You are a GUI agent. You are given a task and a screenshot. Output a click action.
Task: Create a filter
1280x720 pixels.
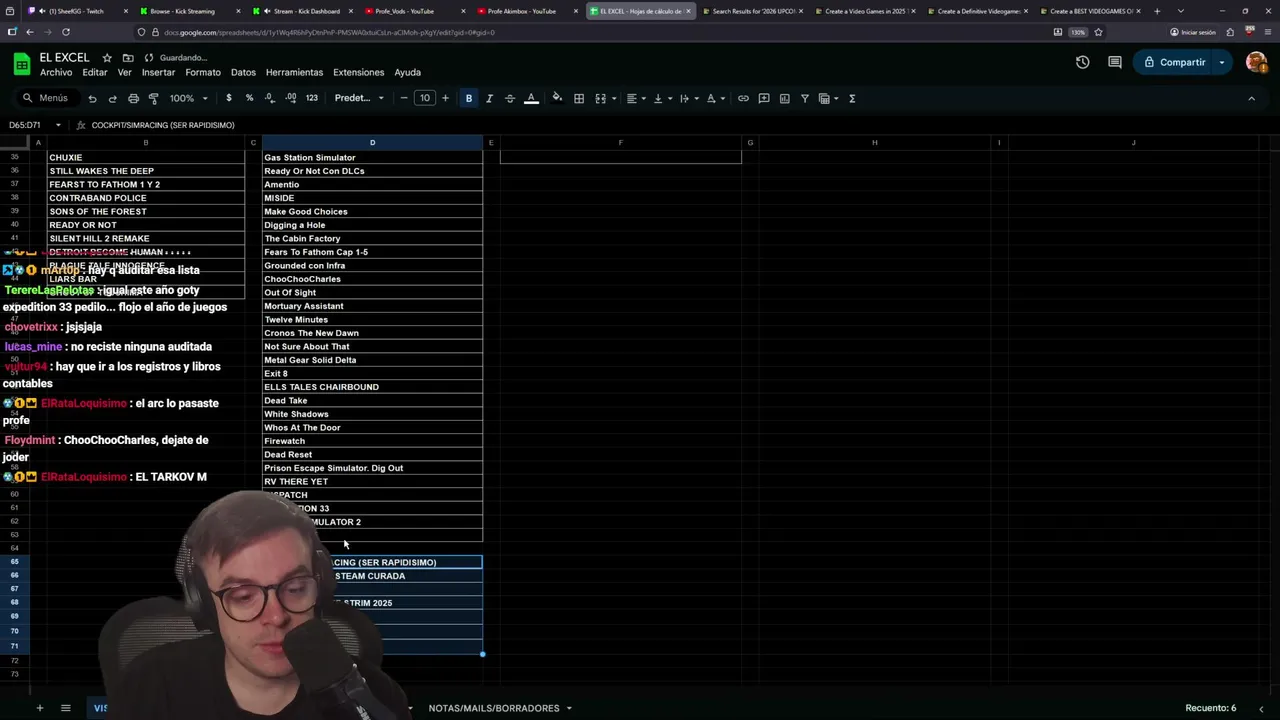pyautogui.click(x=805, y=98)
